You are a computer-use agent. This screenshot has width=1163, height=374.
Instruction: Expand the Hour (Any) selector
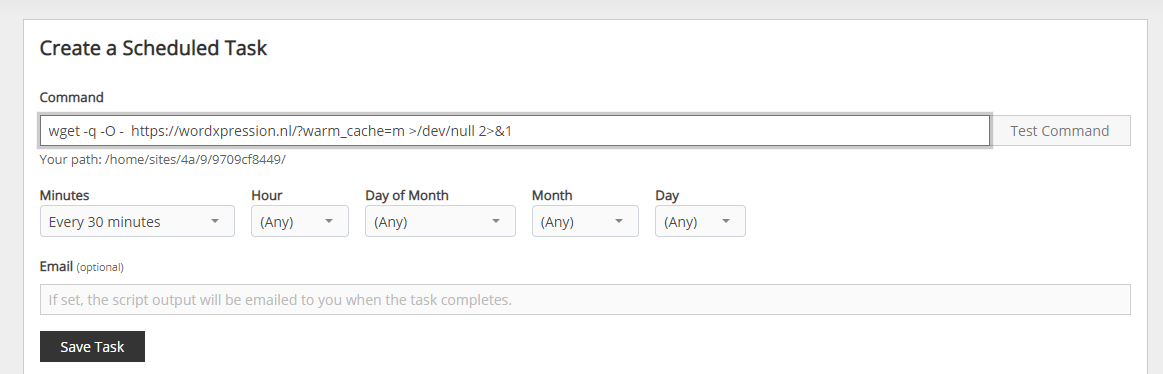coord(300,221)
